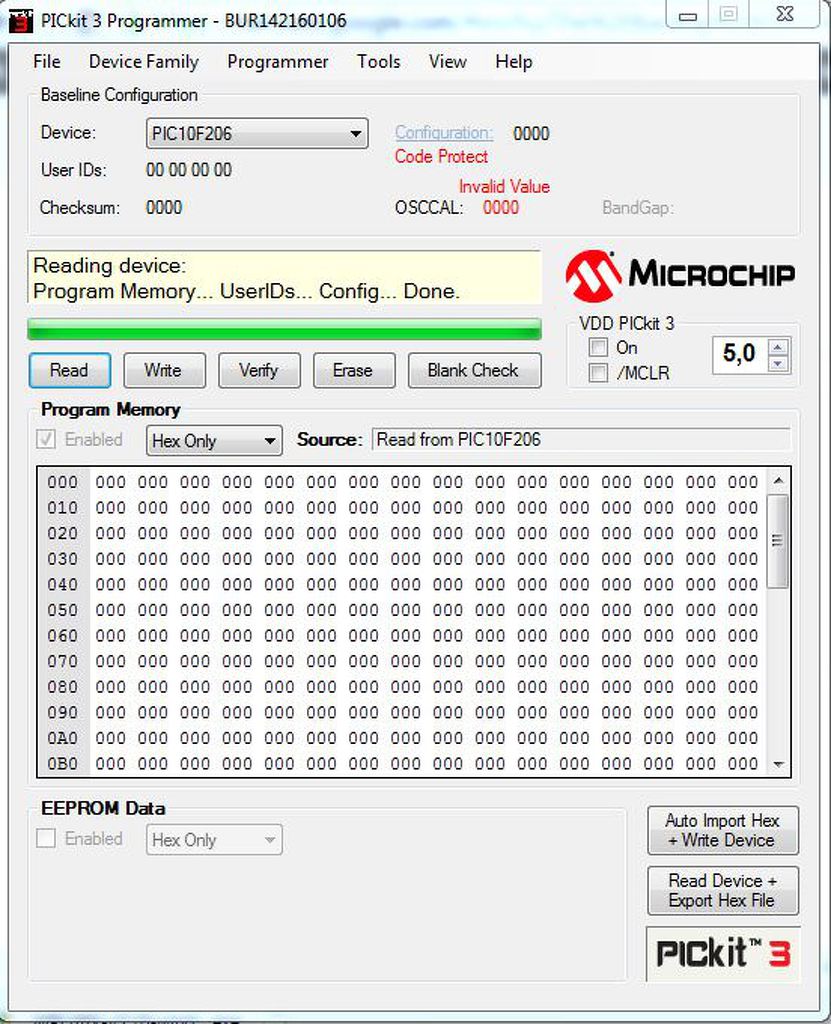Click the 'Invalid Value' warning text
831x1024 pixels.
pyautogui.click(x=504, y=187)
